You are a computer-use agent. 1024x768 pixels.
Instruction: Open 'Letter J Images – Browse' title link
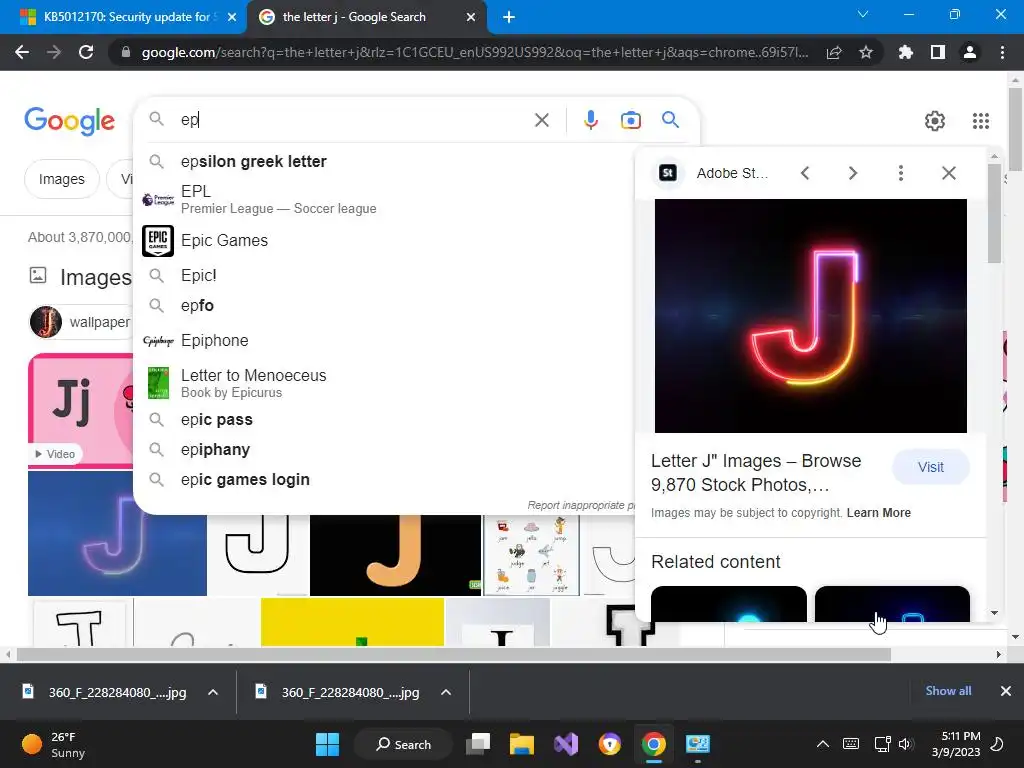tap(756, 473)
